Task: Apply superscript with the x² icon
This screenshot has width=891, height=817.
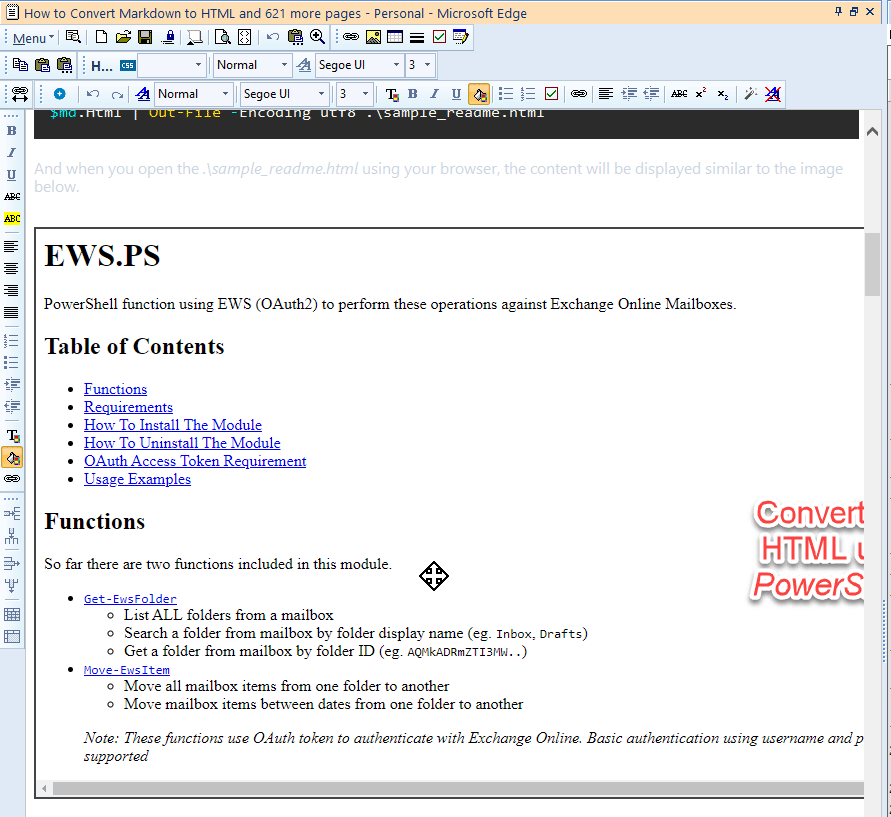Action: click(701, 94)
